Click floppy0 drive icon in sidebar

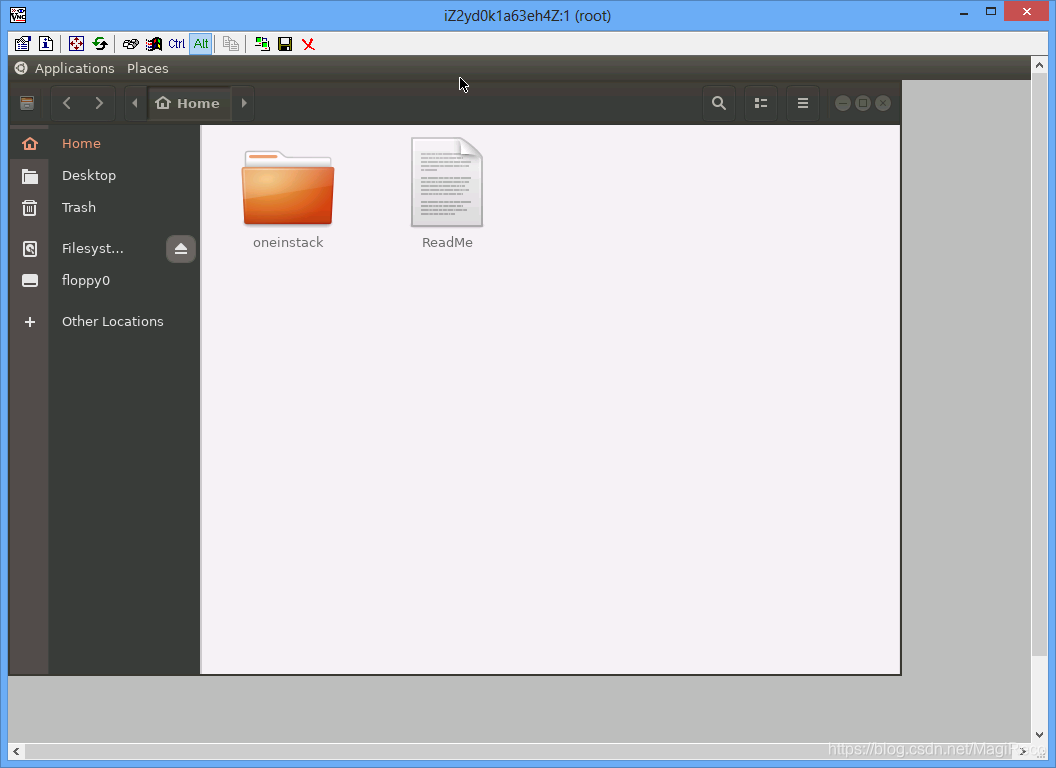click(30, 280)
